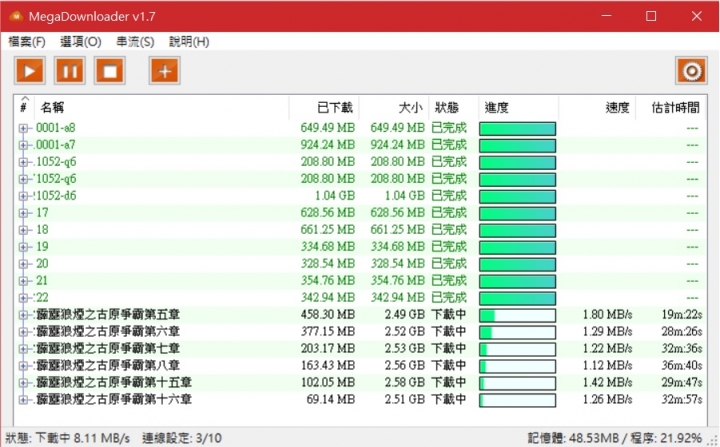
Task: Stop downloads with the stop button
Action: (110, 71)
